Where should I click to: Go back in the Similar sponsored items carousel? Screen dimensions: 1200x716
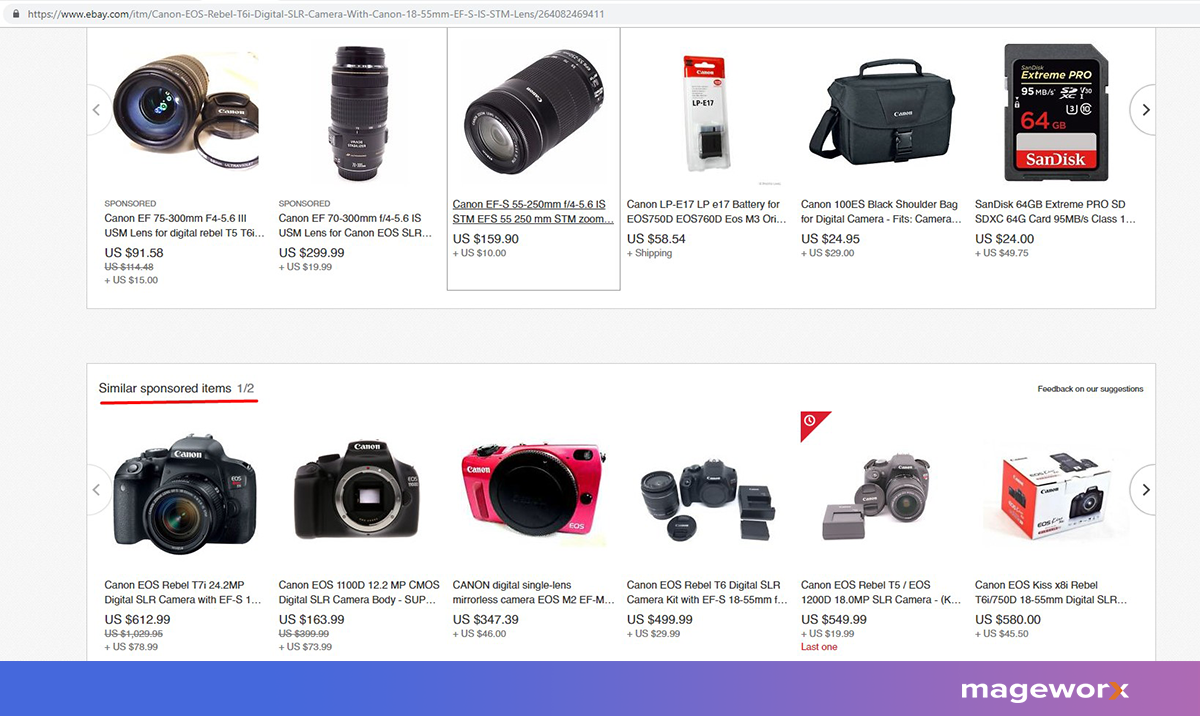[x=97, y=490]
